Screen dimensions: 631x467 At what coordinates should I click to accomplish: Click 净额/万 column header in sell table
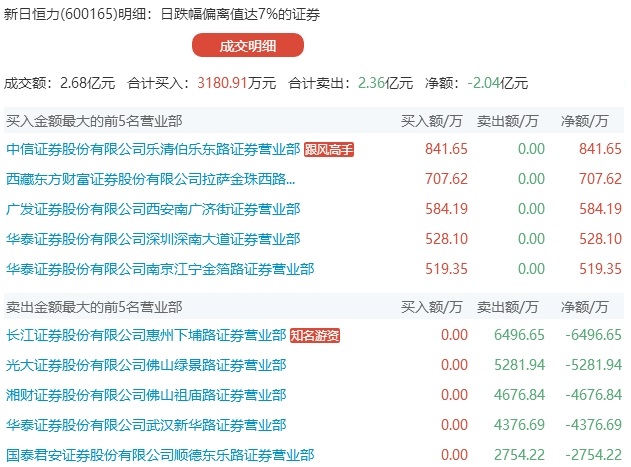coord(584,307)
